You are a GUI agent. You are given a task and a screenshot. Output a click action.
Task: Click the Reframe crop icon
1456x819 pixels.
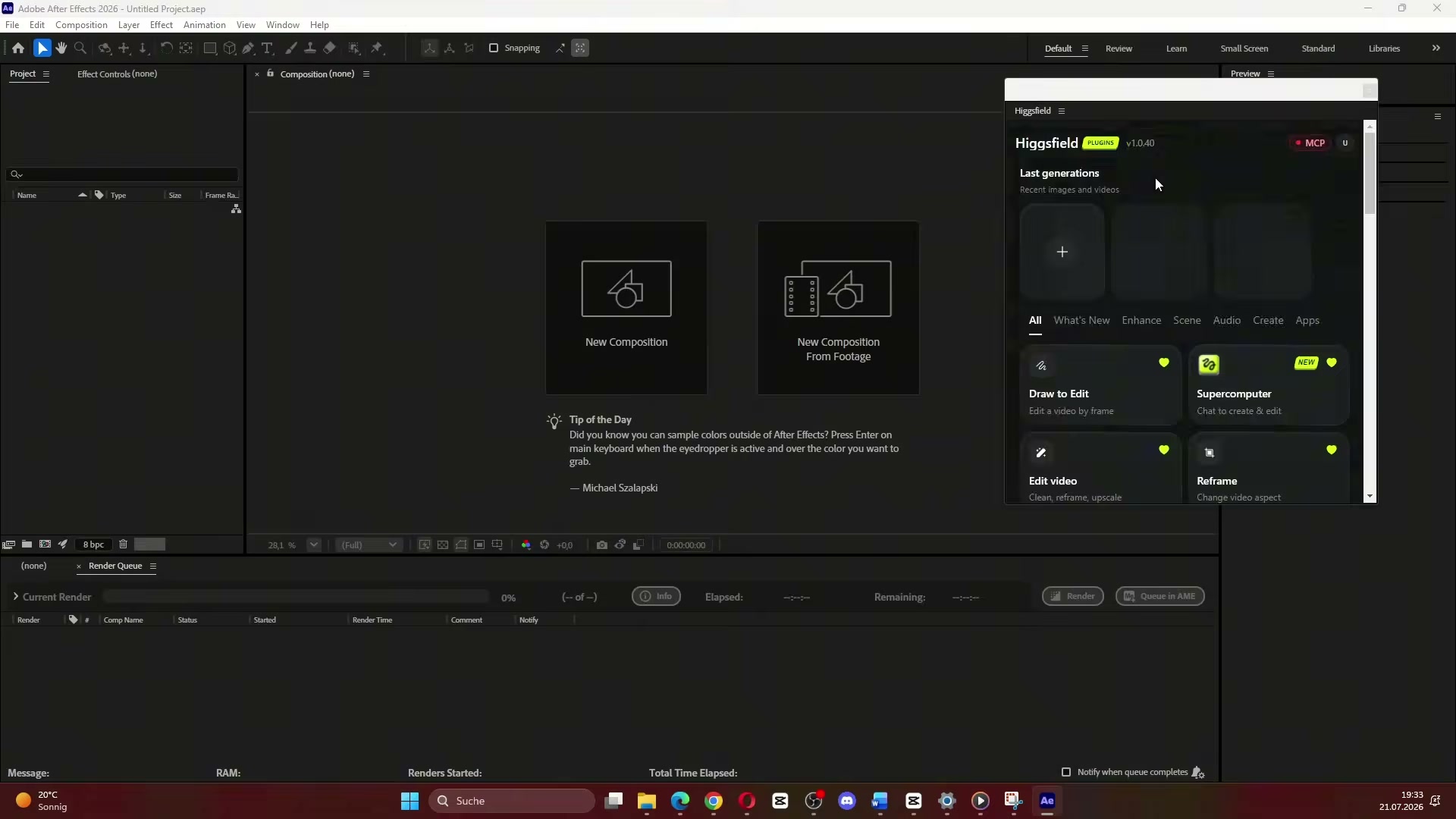point(1210,453)
